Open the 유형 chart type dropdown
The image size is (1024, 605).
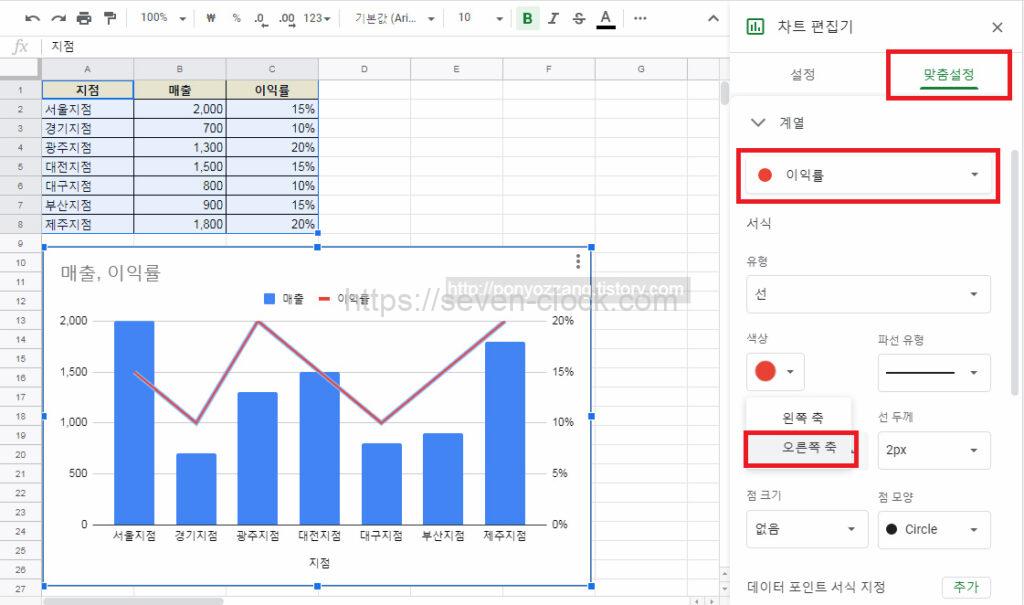868,294
